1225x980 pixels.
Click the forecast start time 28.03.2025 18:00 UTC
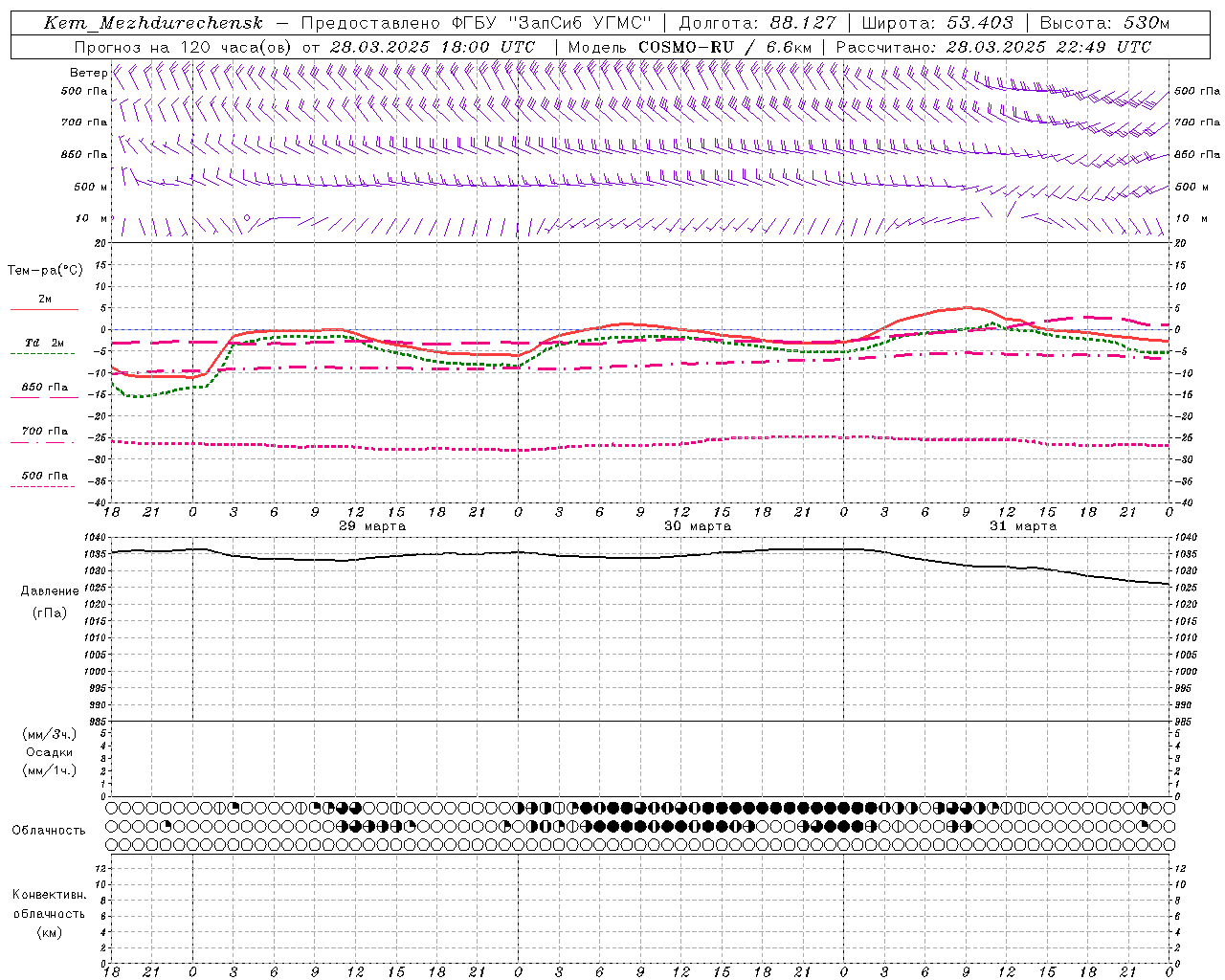tap(432, 47)
